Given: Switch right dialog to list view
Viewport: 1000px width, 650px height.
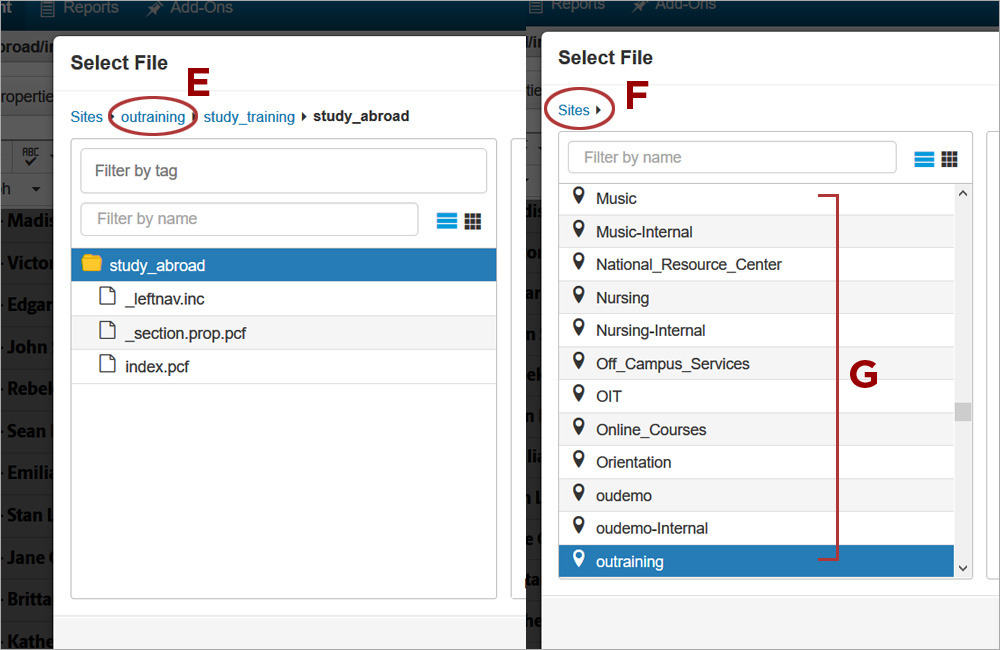Looking at the screenshot, I should point(924,159).
